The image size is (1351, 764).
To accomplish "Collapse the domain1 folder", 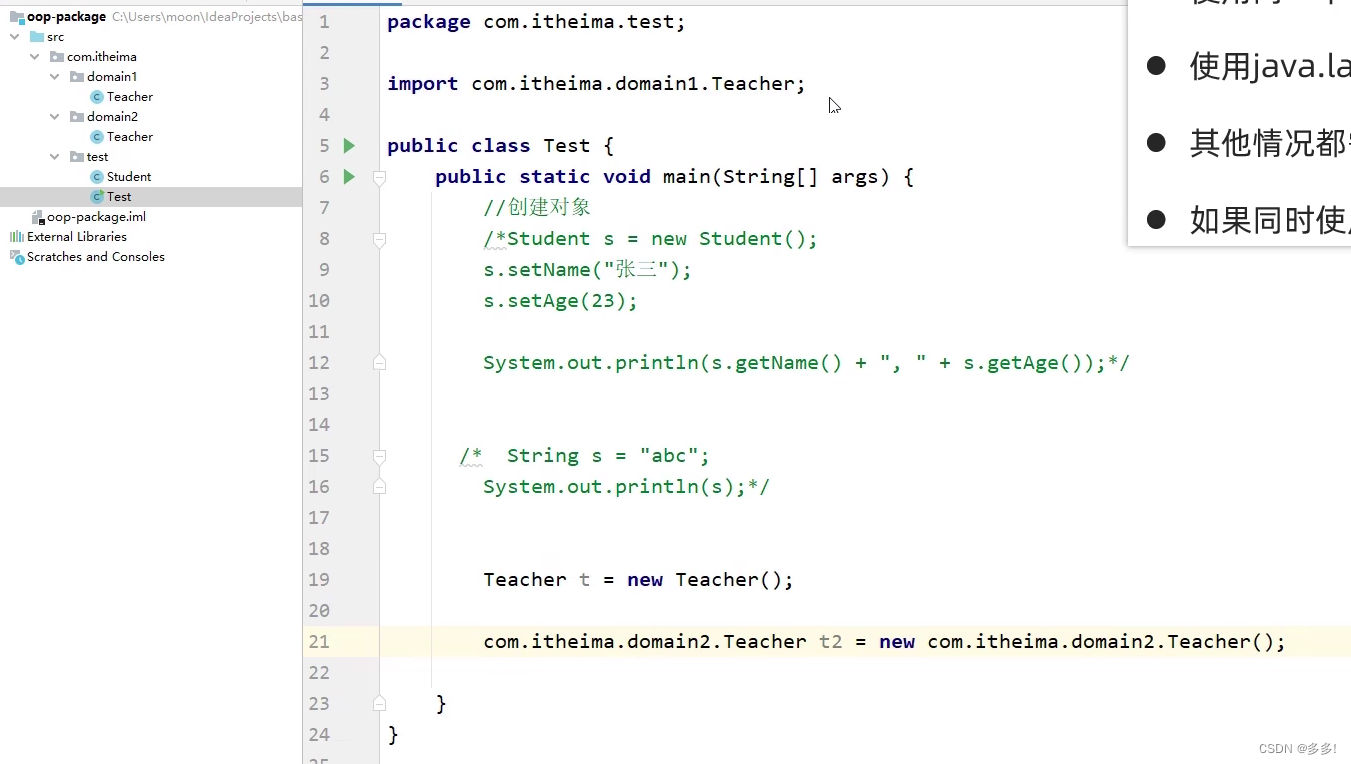I will [55, 76].
